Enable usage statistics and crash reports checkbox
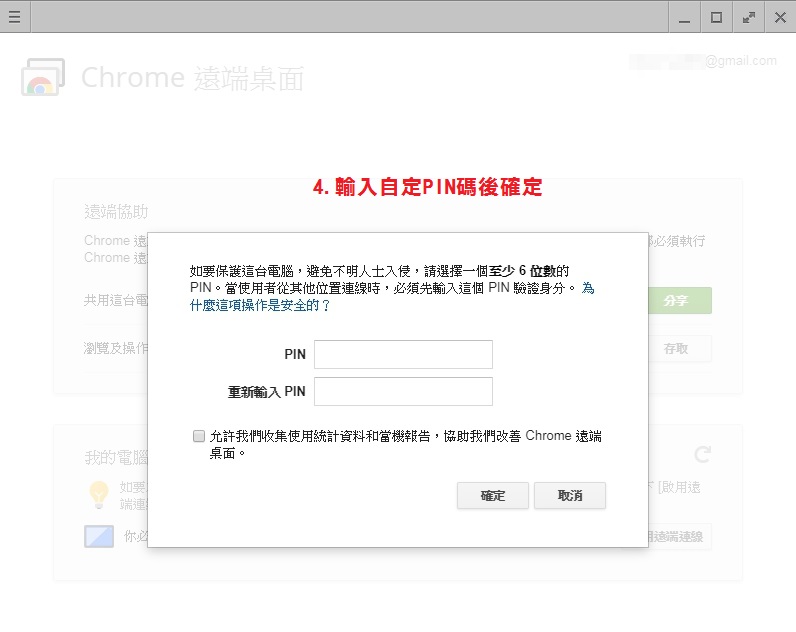This screenshot has width=796, height=632. tap(198, 436)
